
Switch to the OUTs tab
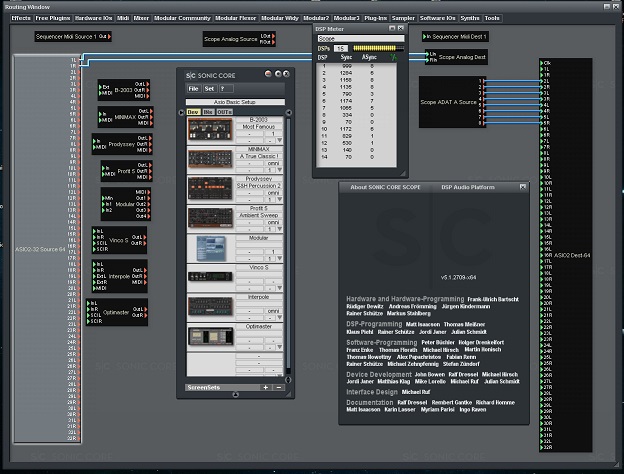click(x=224, y=112)
